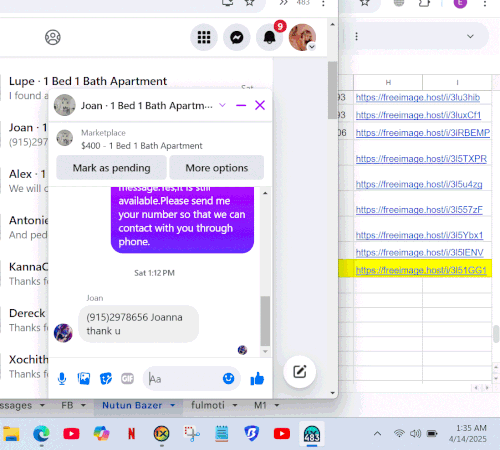Open the GIF picker
500x450 pixels.
(x=127, y=379)
